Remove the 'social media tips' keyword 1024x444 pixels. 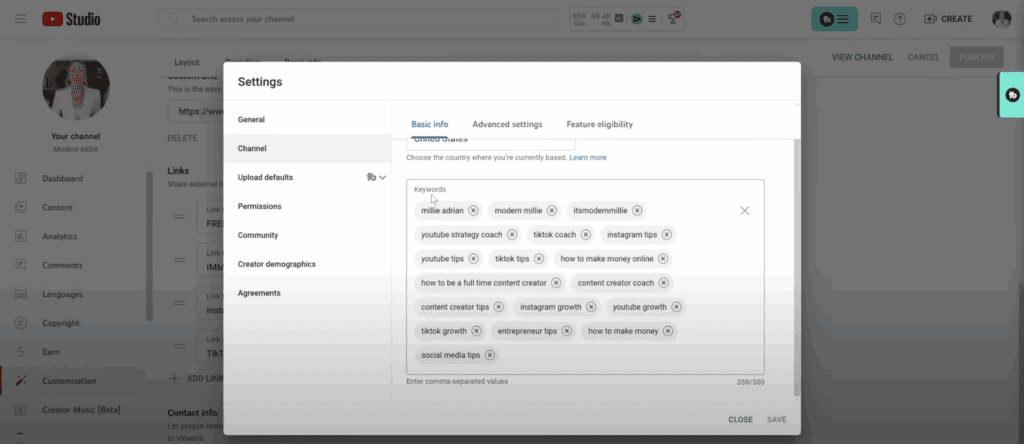tap(490, 355)
